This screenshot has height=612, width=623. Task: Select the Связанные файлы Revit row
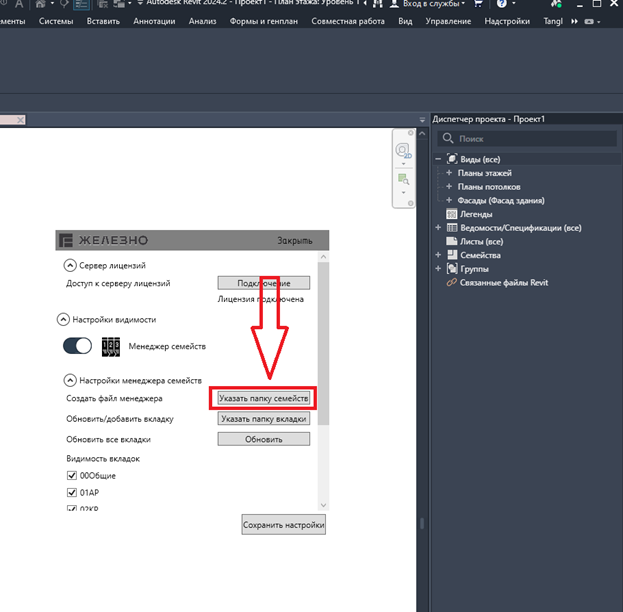pyautogui.click(x=504, y=283)
